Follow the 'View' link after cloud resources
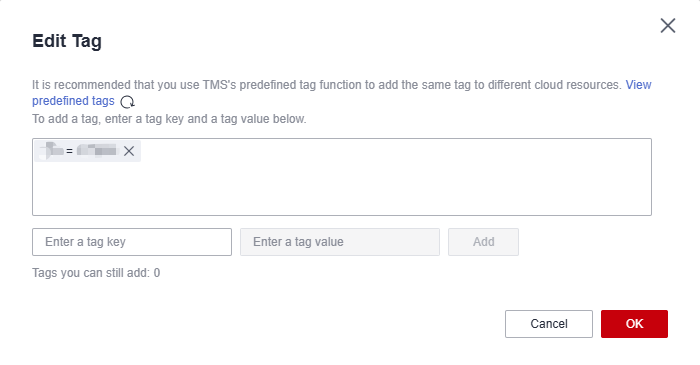The height and width of the screenshot is (365, 700). 638,85
